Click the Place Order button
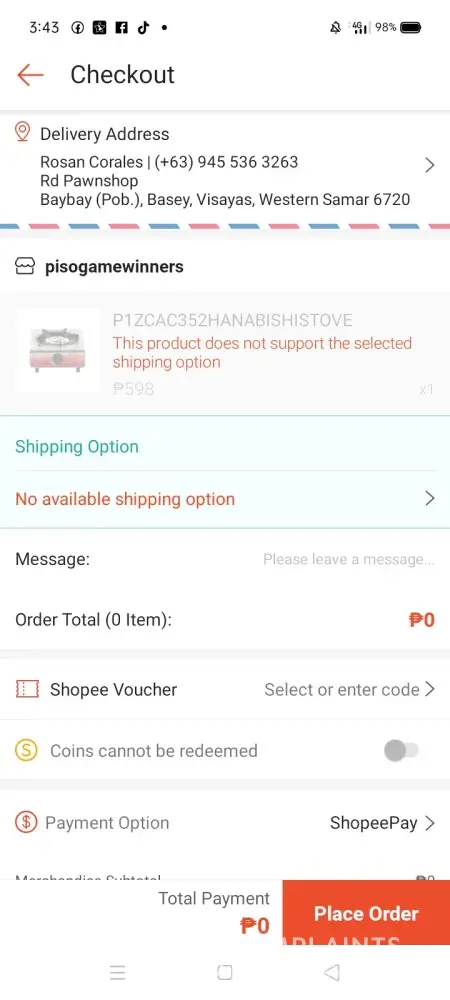 pos(366,913)
